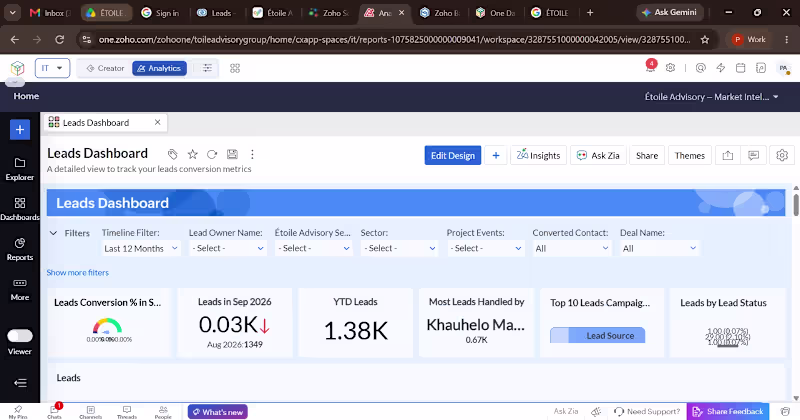
Task: Open Explorer in the sidebar
Action: (20, 169)
